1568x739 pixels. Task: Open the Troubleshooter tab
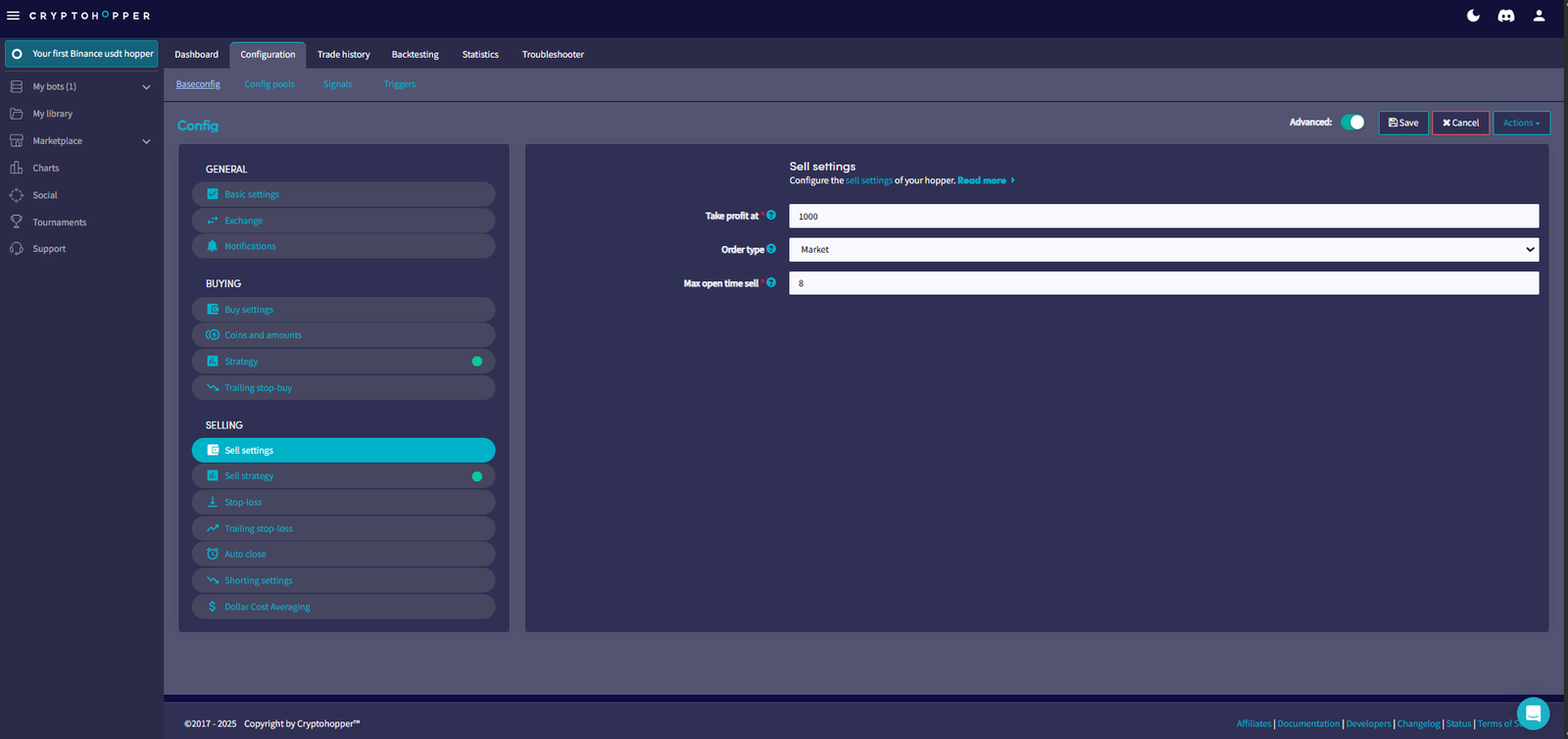(553, 55)
